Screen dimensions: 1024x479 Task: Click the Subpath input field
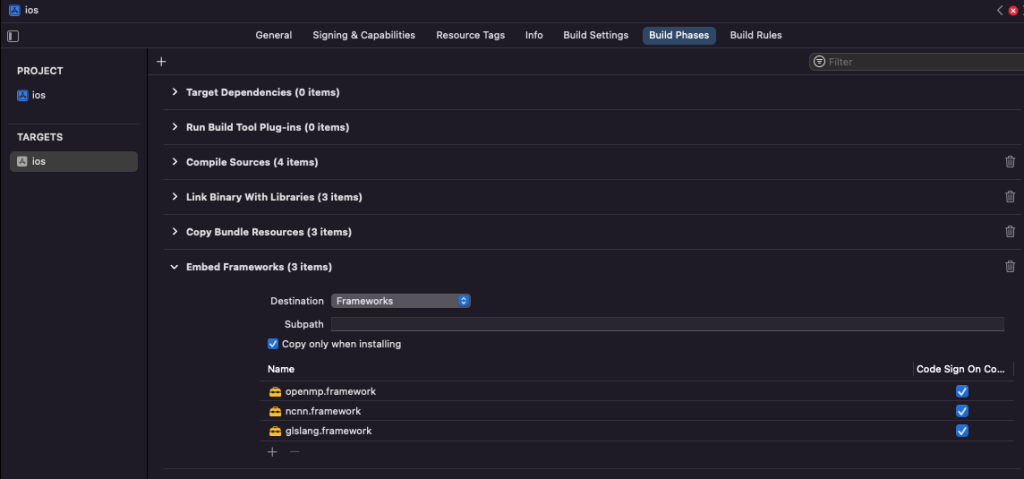coord(667,324)
